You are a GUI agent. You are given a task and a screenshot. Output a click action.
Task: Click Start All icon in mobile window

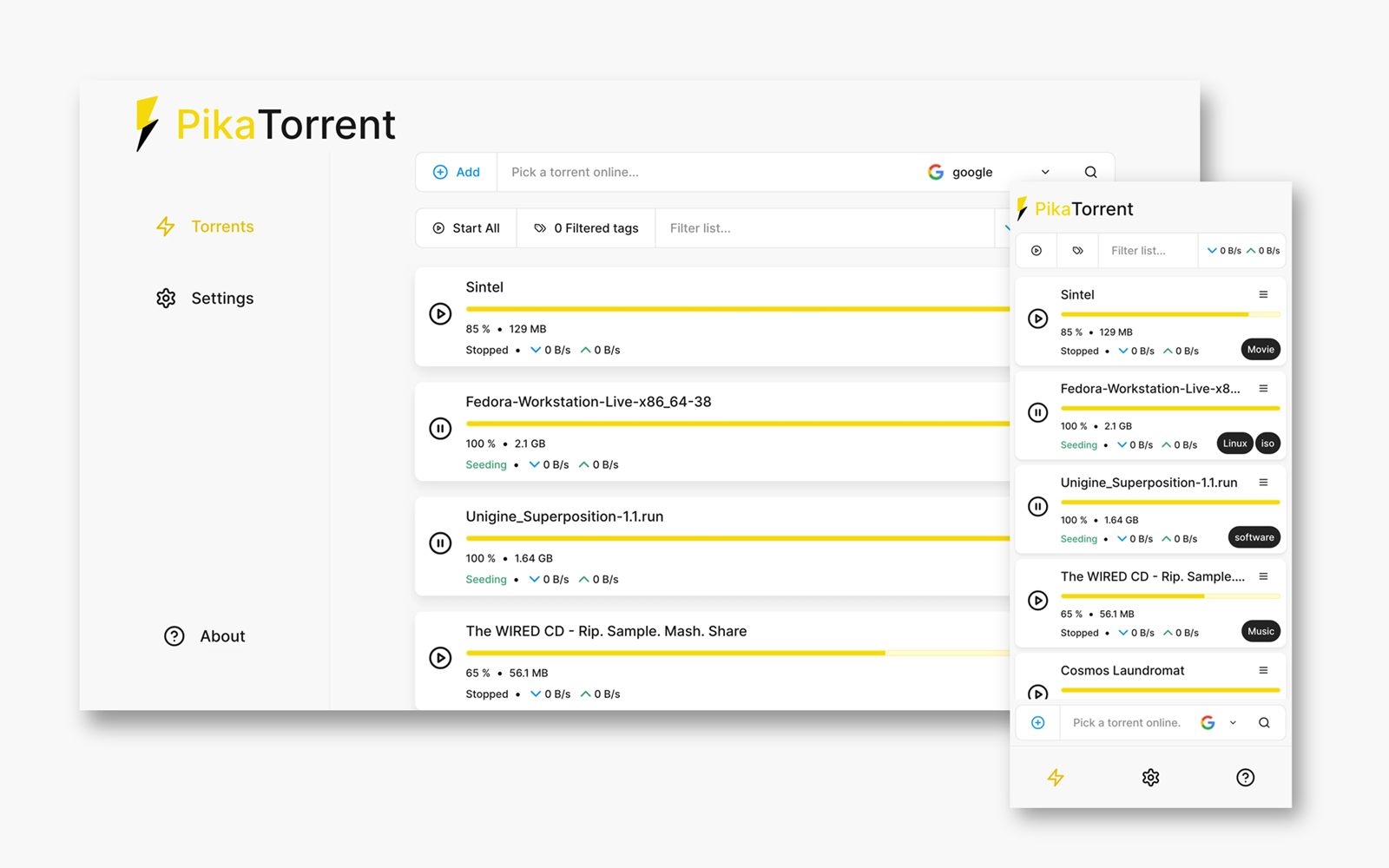tap(1037, 251)
